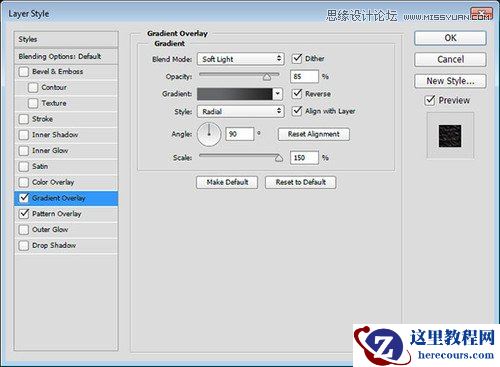This screenshot has height=367, width=500.
Task: Click the Cancel button
Action: (x=450, y=60)
